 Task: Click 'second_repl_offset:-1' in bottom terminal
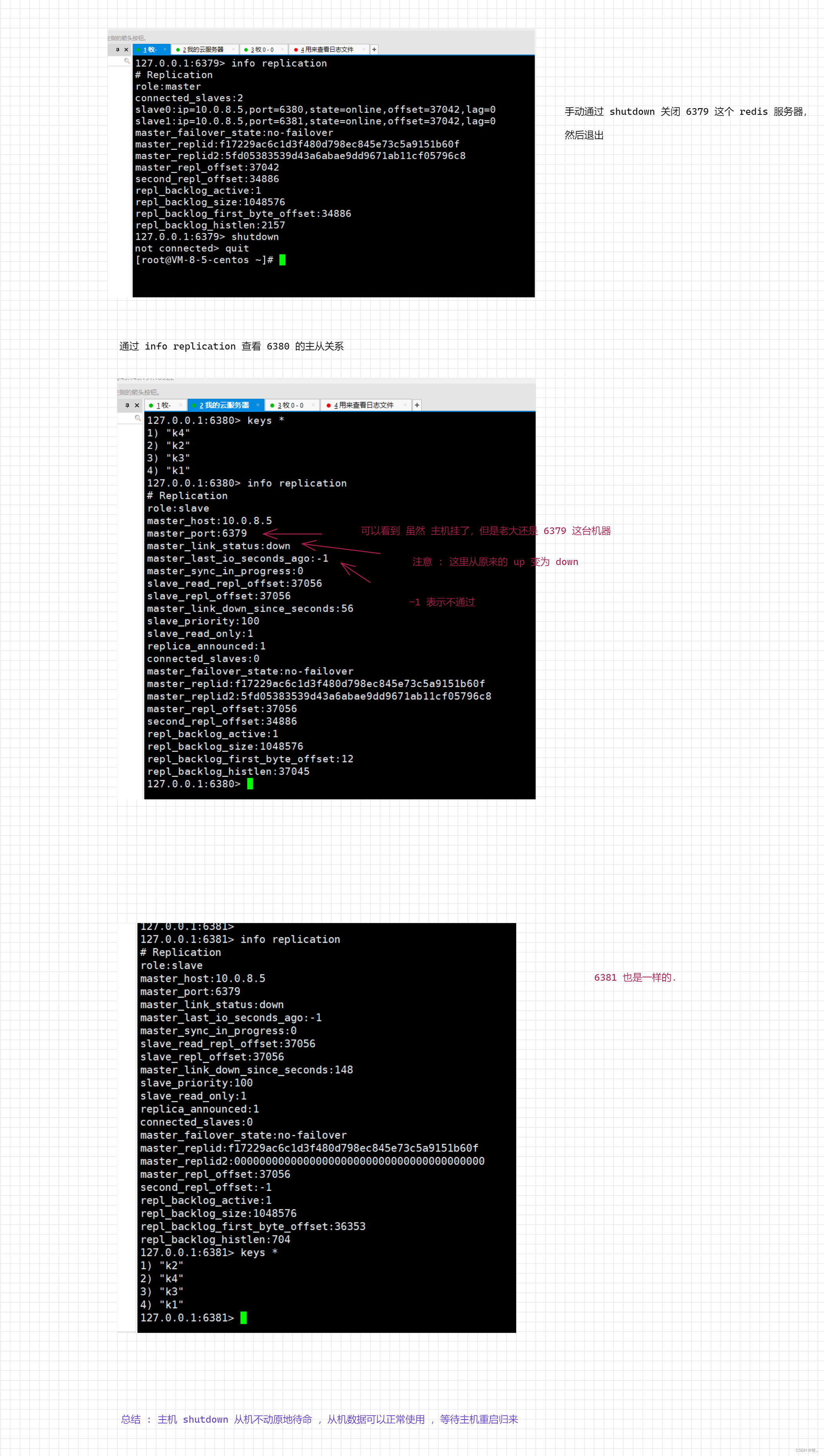[206, 1187]
